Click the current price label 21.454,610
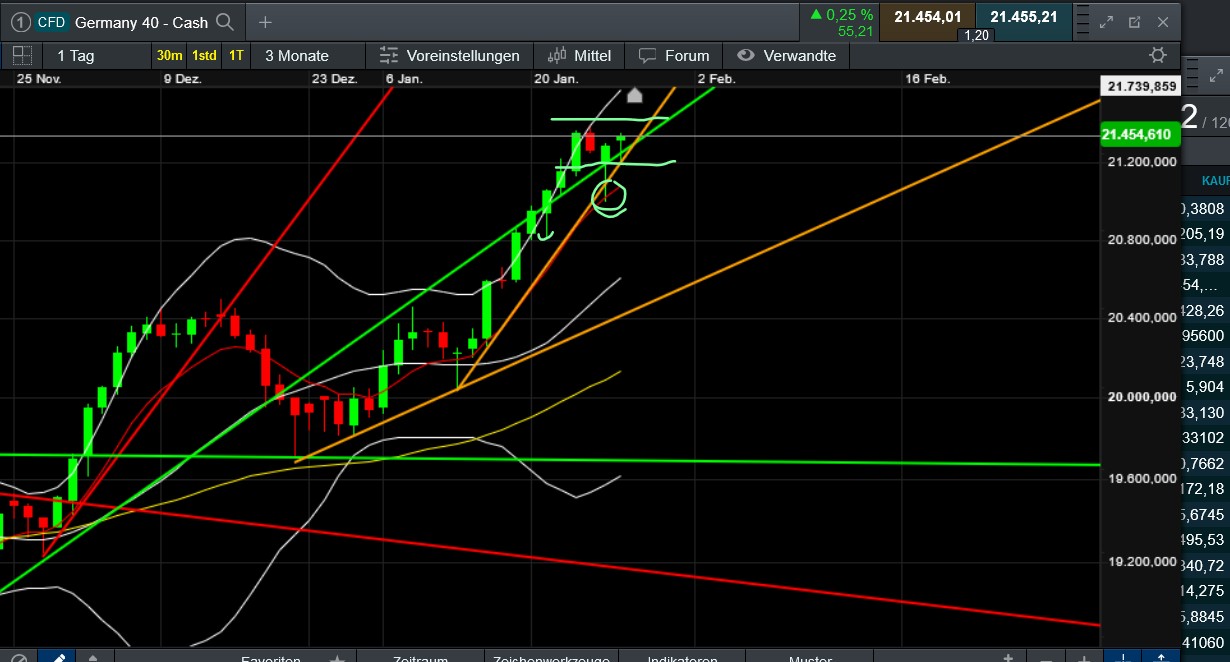1230x662 pixels. (1139, 134)
